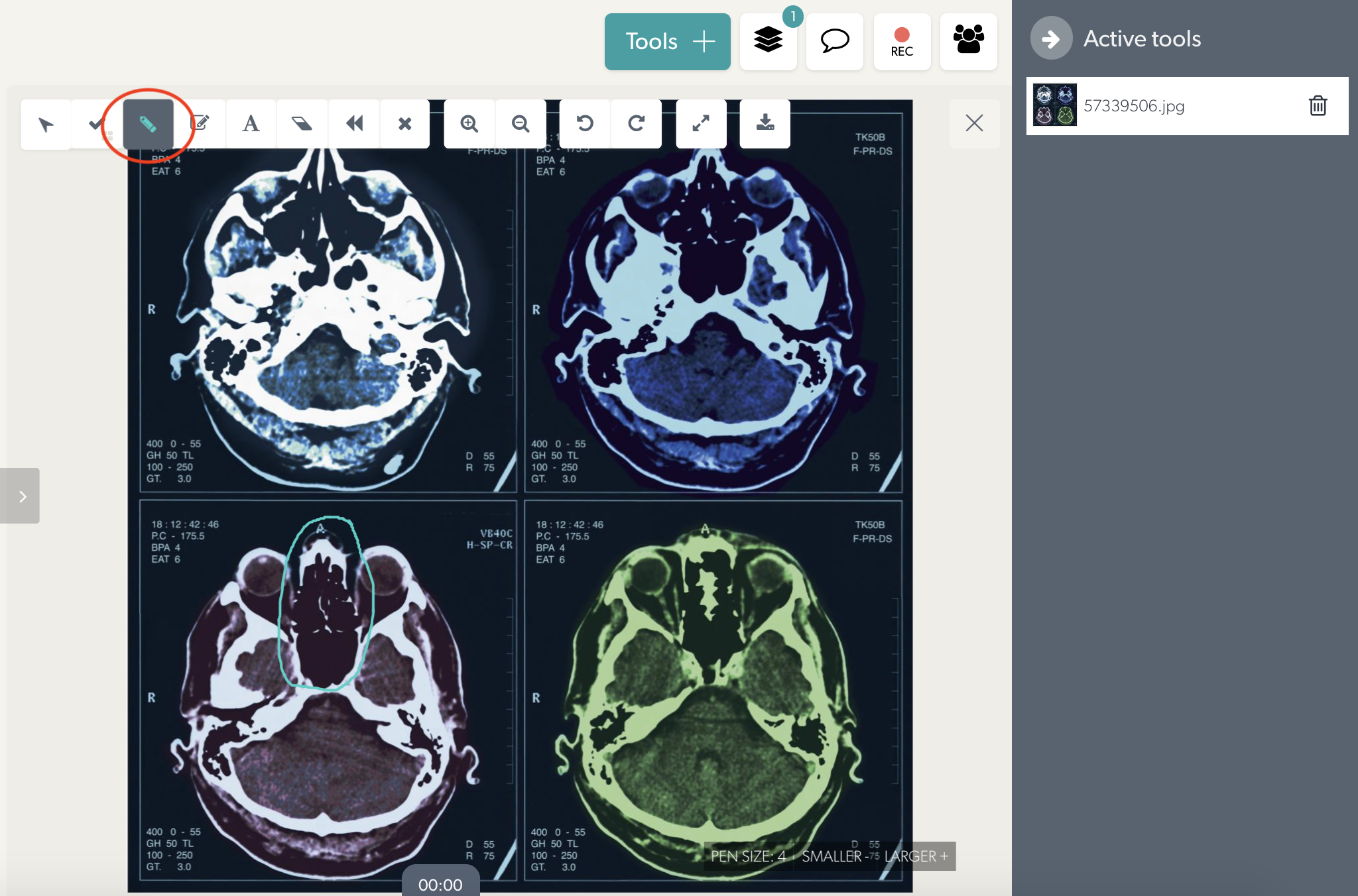Click the rewind undo-all icon
Screen dimensions: 1358x896
click(x=354, y=124)
